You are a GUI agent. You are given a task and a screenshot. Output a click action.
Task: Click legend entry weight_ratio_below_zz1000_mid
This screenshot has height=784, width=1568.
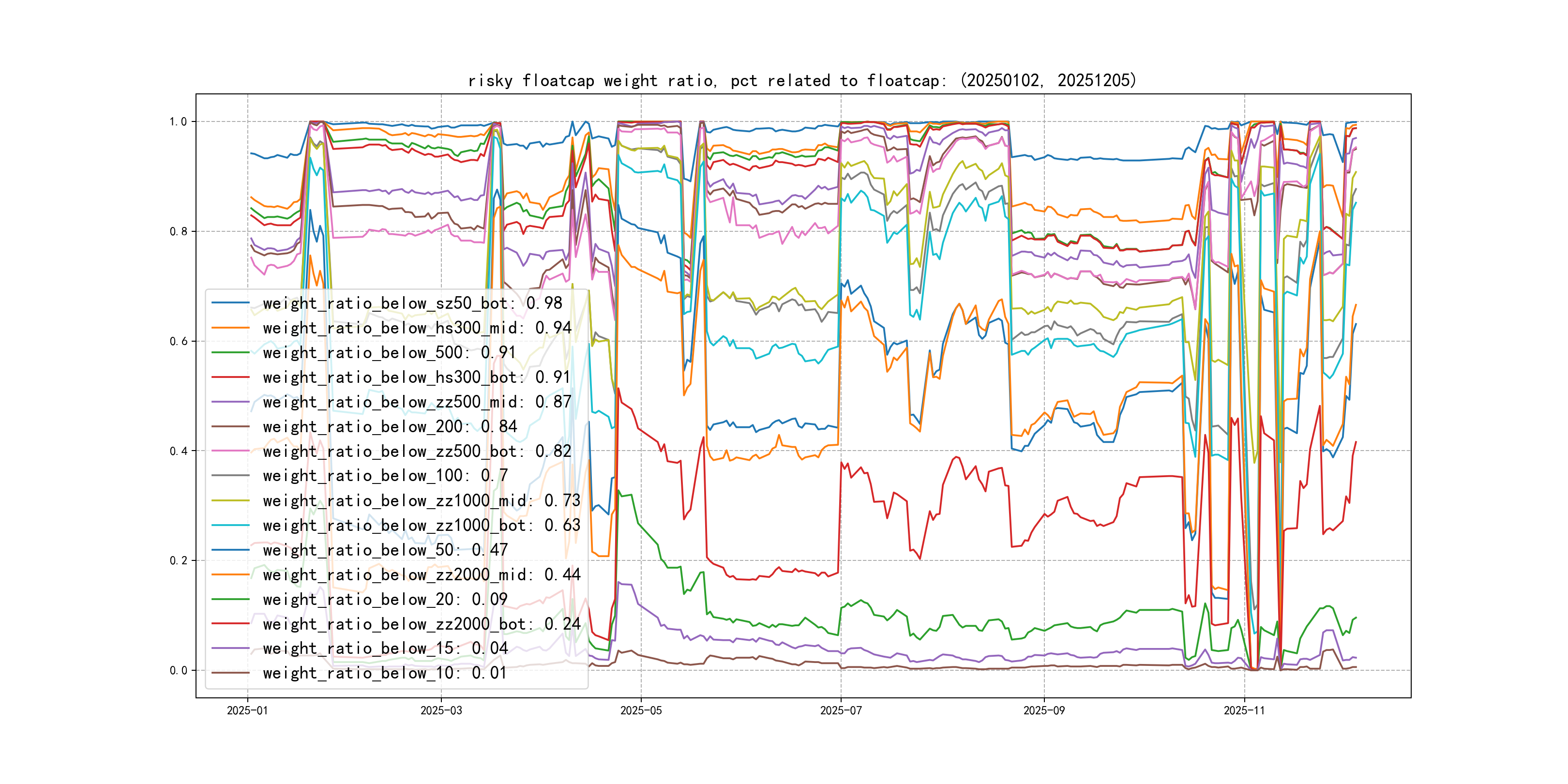click(421, 500)
